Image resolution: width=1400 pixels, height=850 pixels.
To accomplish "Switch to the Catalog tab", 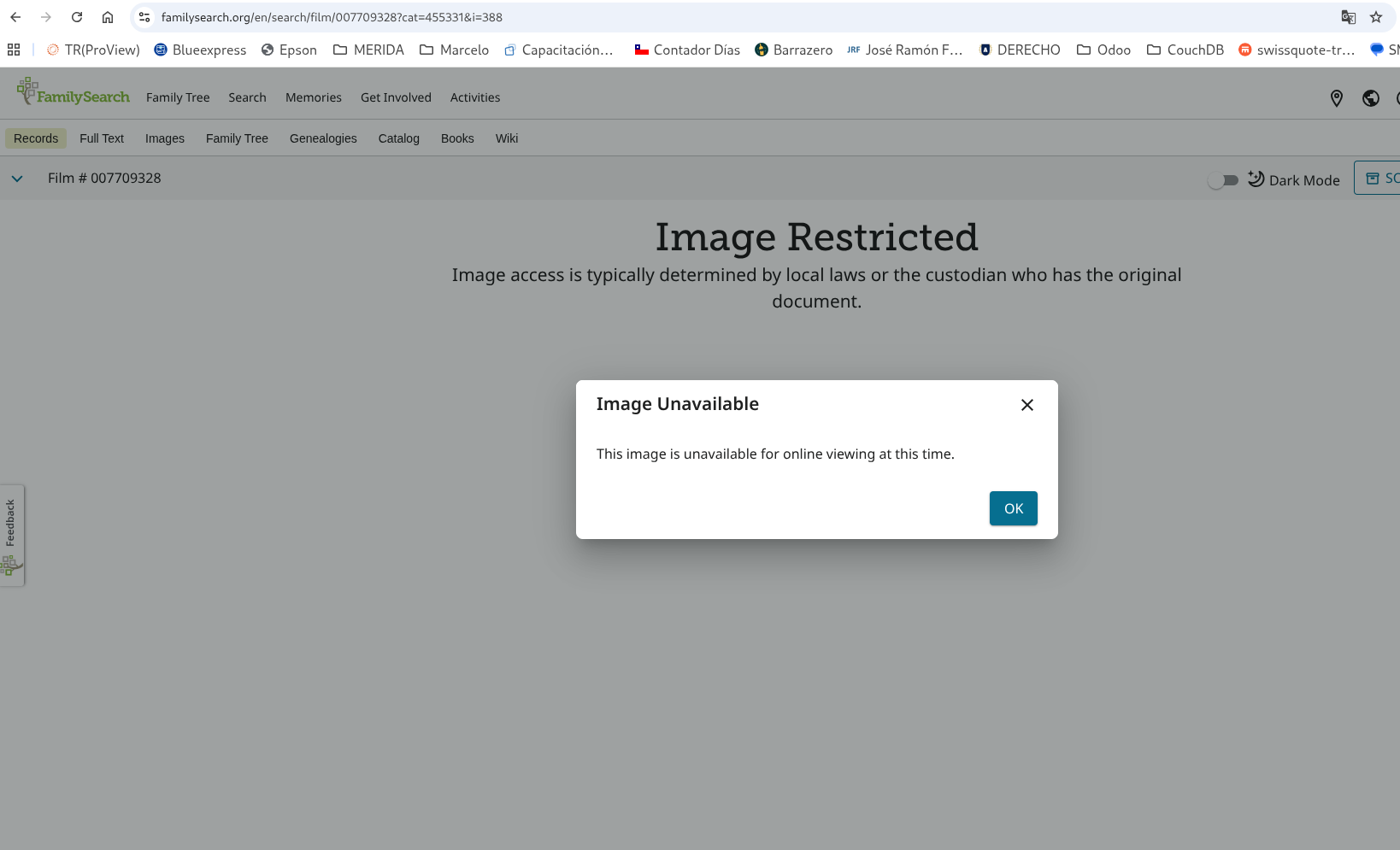I will tap(399, 138).
